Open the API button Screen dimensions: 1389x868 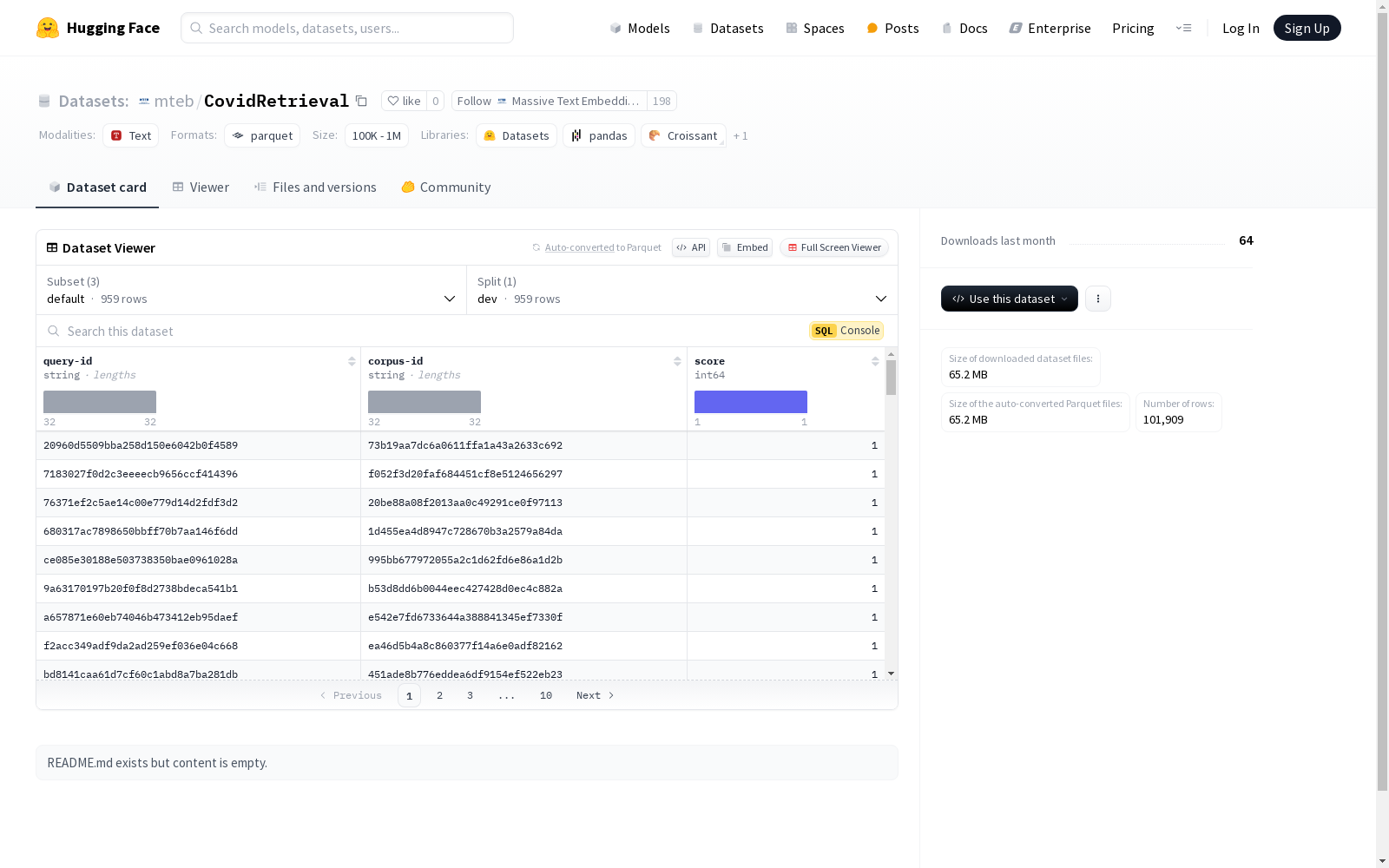pyautogui.click(x=691, y=247)
